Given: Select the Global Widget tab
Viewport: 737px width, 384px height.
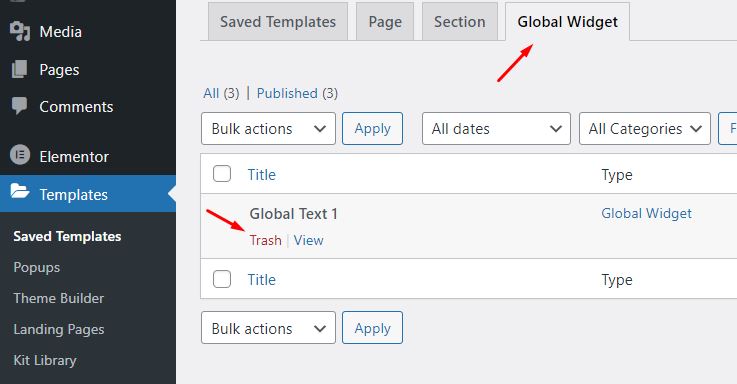Looking at the screenshot, I should [x=567, y=22].
